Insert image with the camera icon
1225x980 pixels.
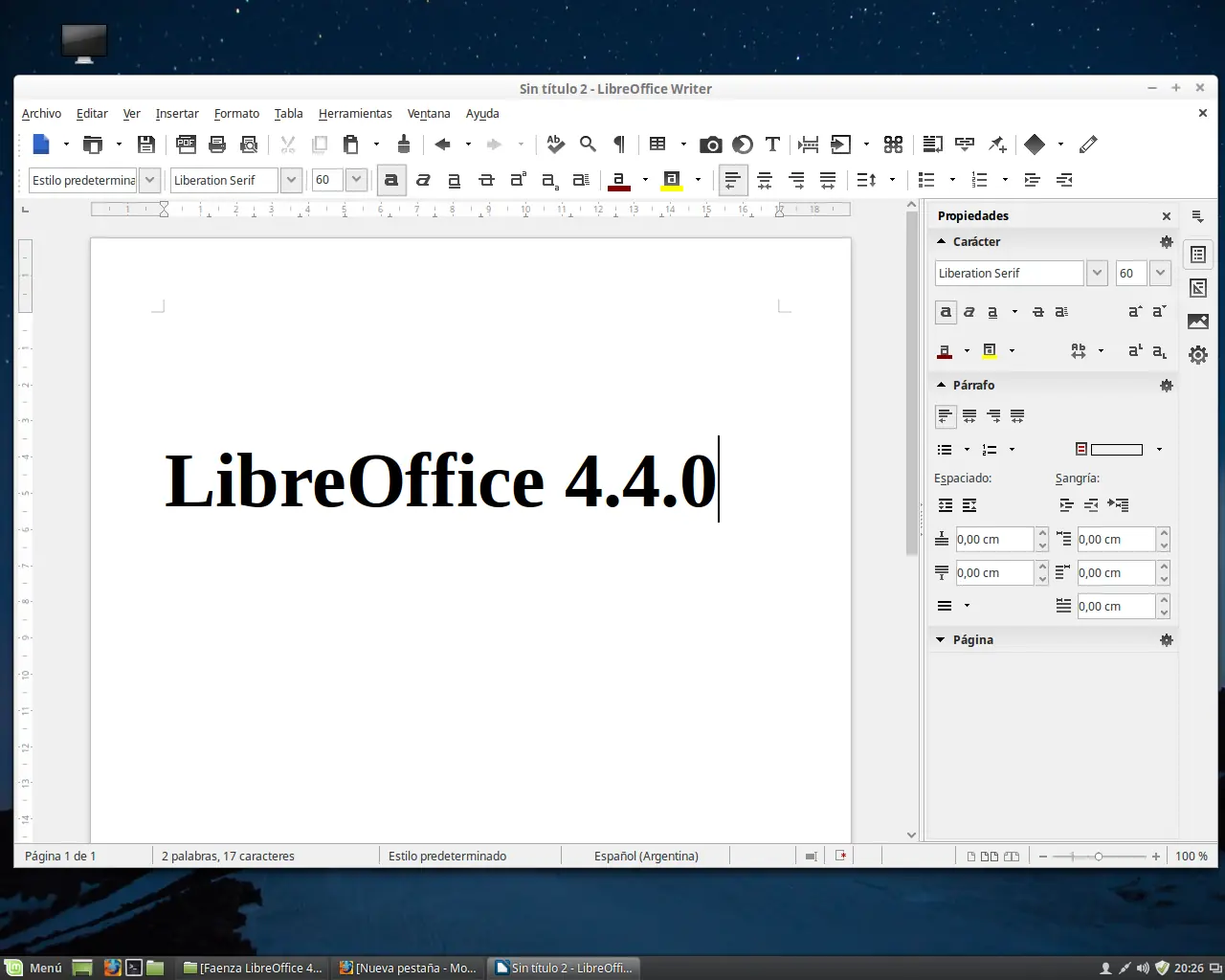(x=710, y=145)
